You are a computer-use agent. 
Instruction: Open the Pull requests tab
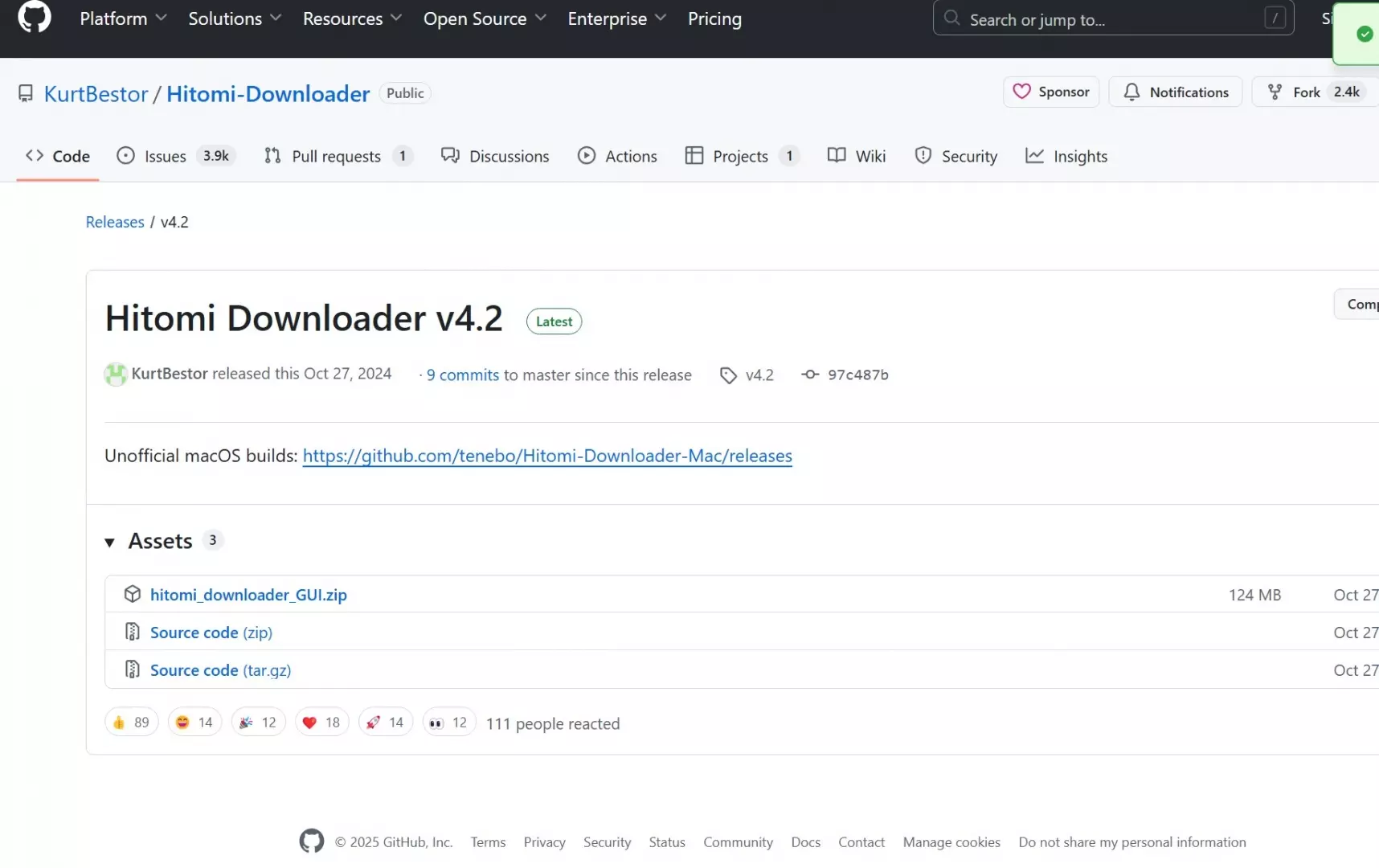click(x=338, y=156)
